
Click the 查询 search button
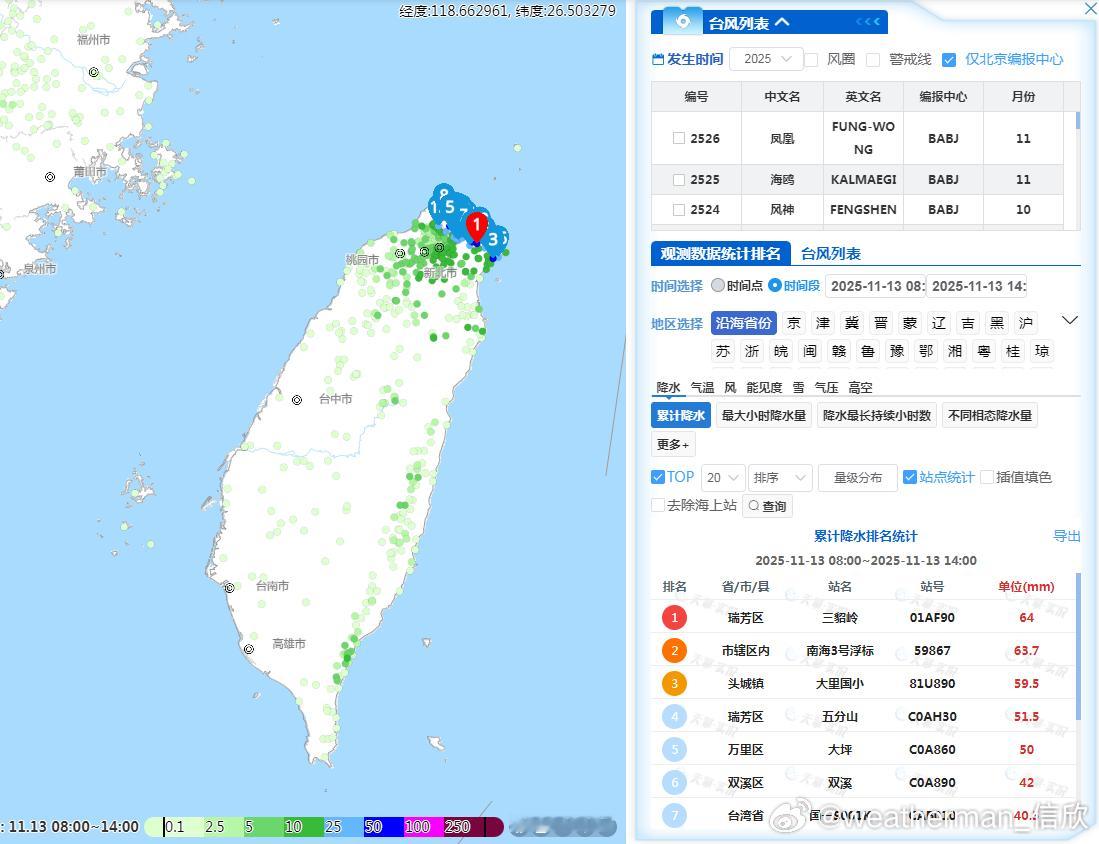767,506
